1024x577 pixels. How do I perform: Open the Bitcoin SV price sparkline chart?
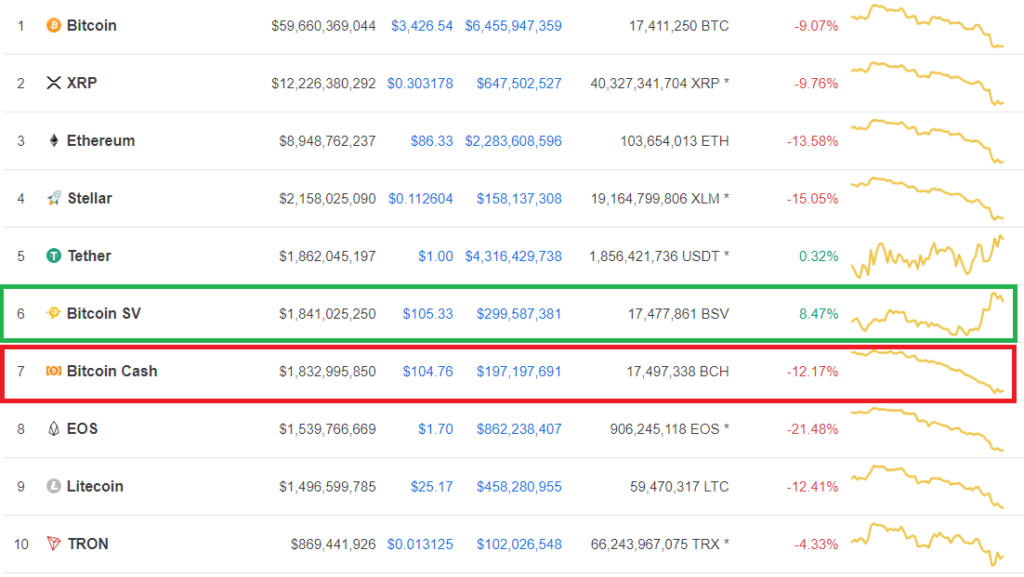[x=927, y=313]
